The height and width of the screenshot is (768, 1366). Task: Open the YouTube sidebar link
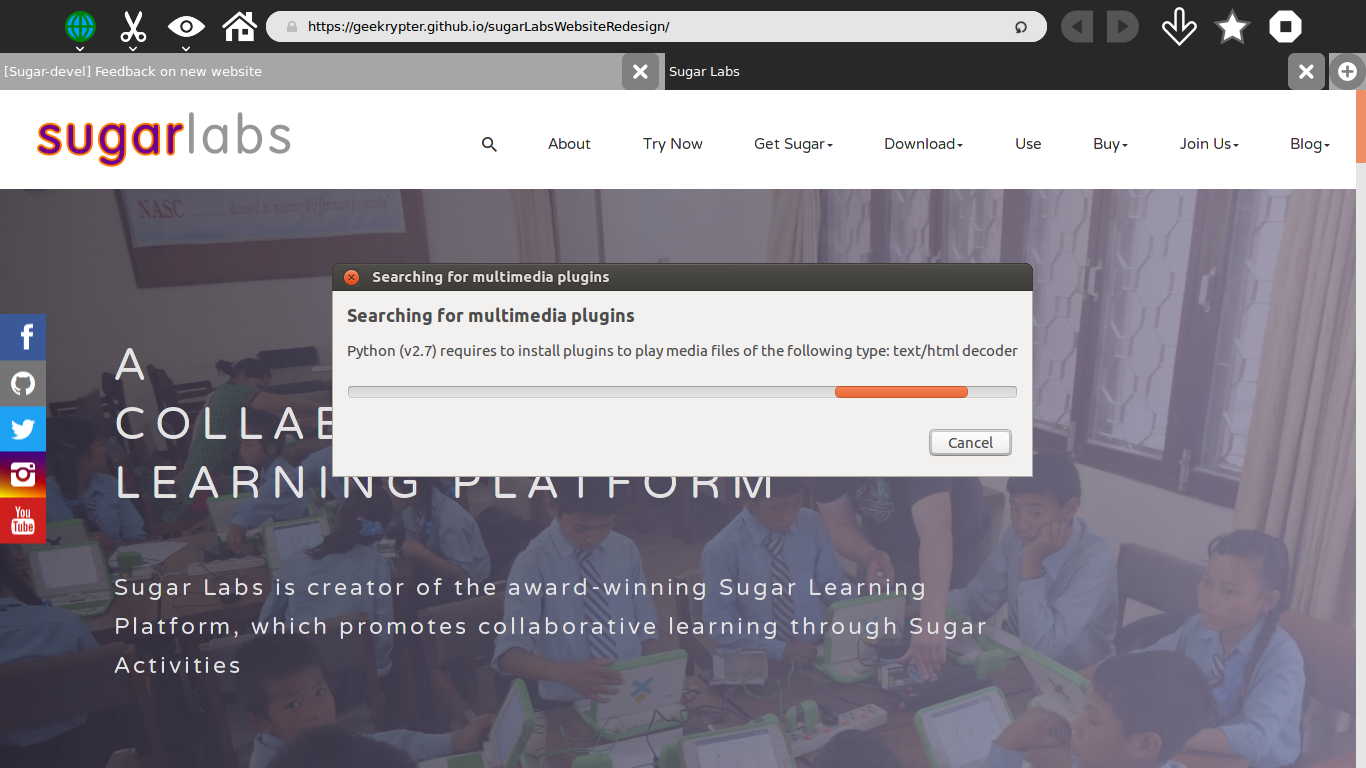tap(23, 521)
